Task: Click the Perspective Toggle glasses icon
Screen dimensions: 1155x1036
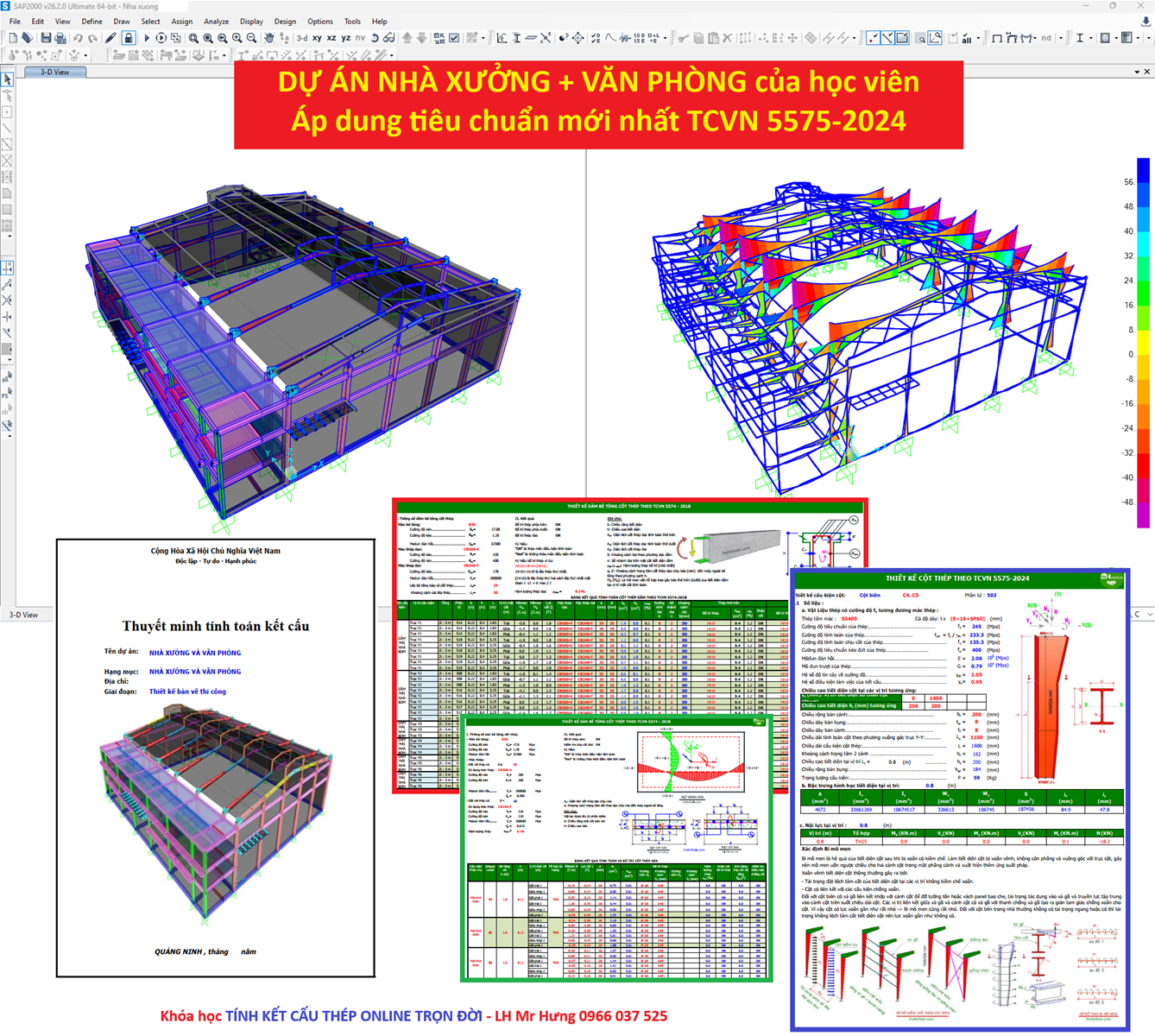Action: (389, 38)
